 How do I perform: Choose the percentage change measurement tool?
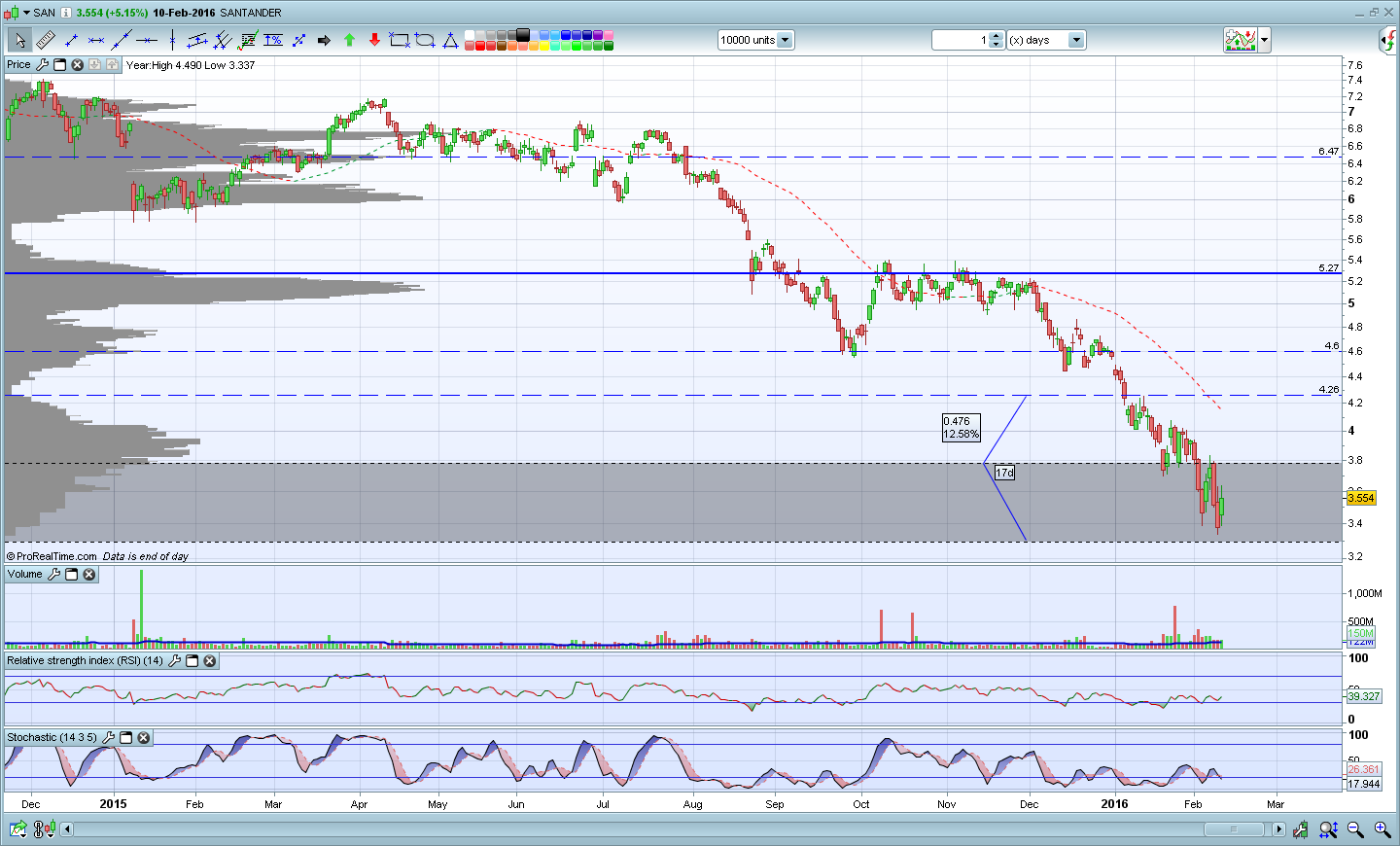point(273,40)
